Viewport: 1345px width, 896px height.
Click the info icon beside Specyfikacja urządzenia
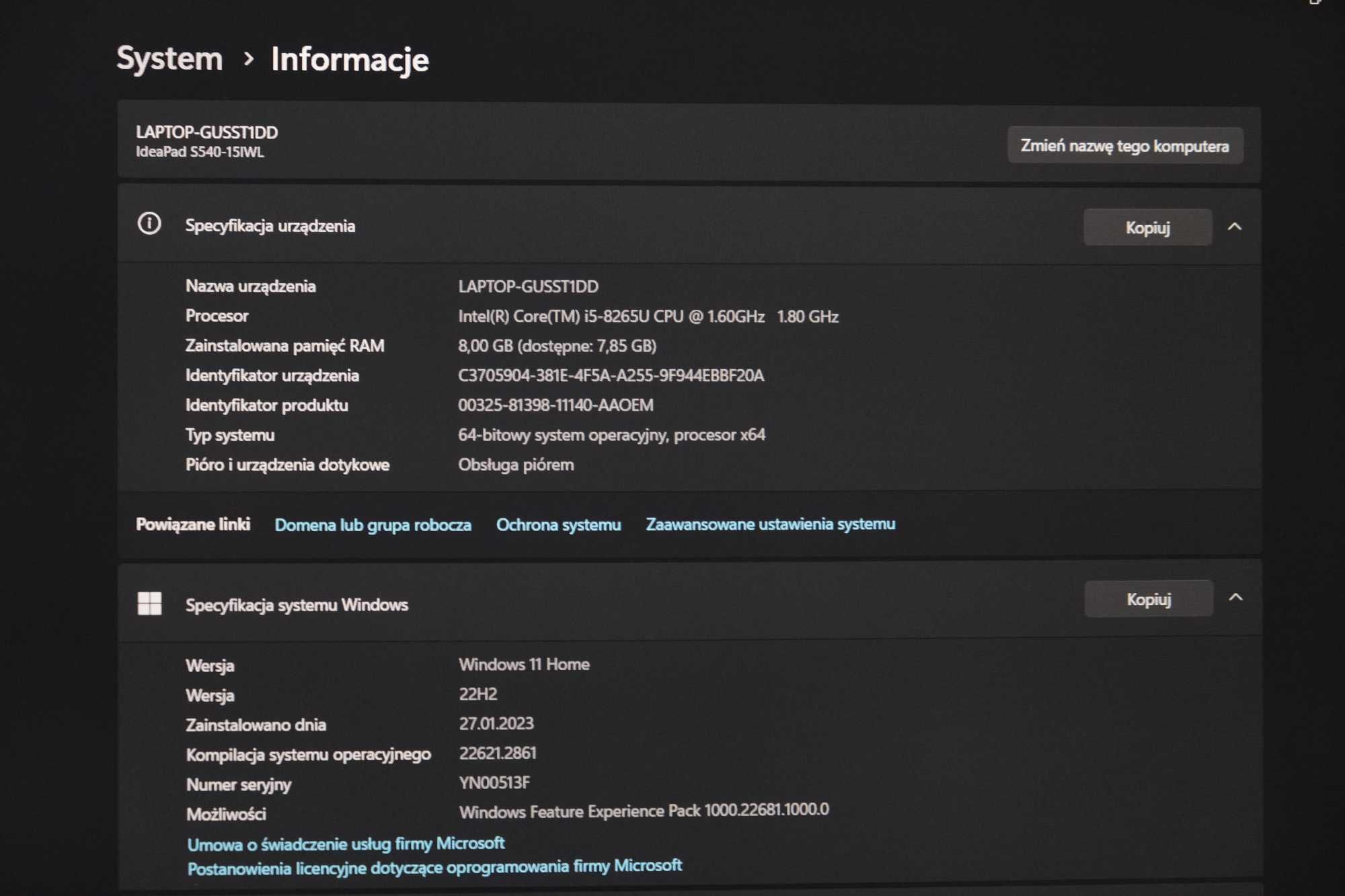pyautogui.click(x=149, y=224)
